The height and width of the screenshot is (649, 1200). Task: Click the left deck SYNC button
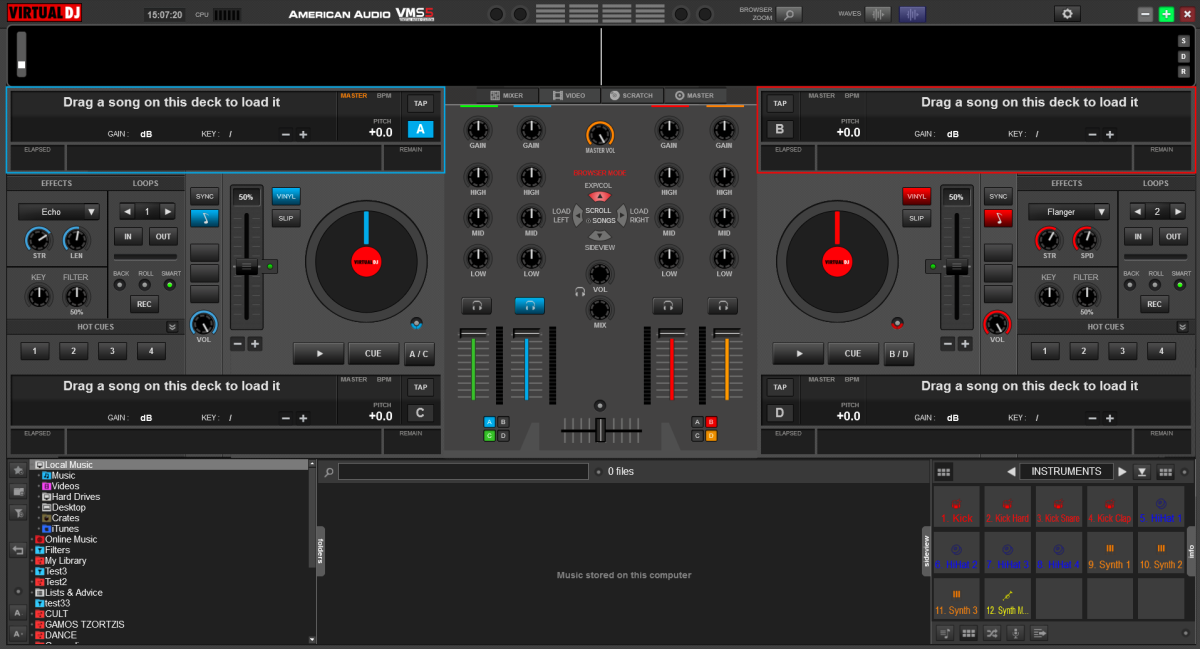[x=205, y=196]
